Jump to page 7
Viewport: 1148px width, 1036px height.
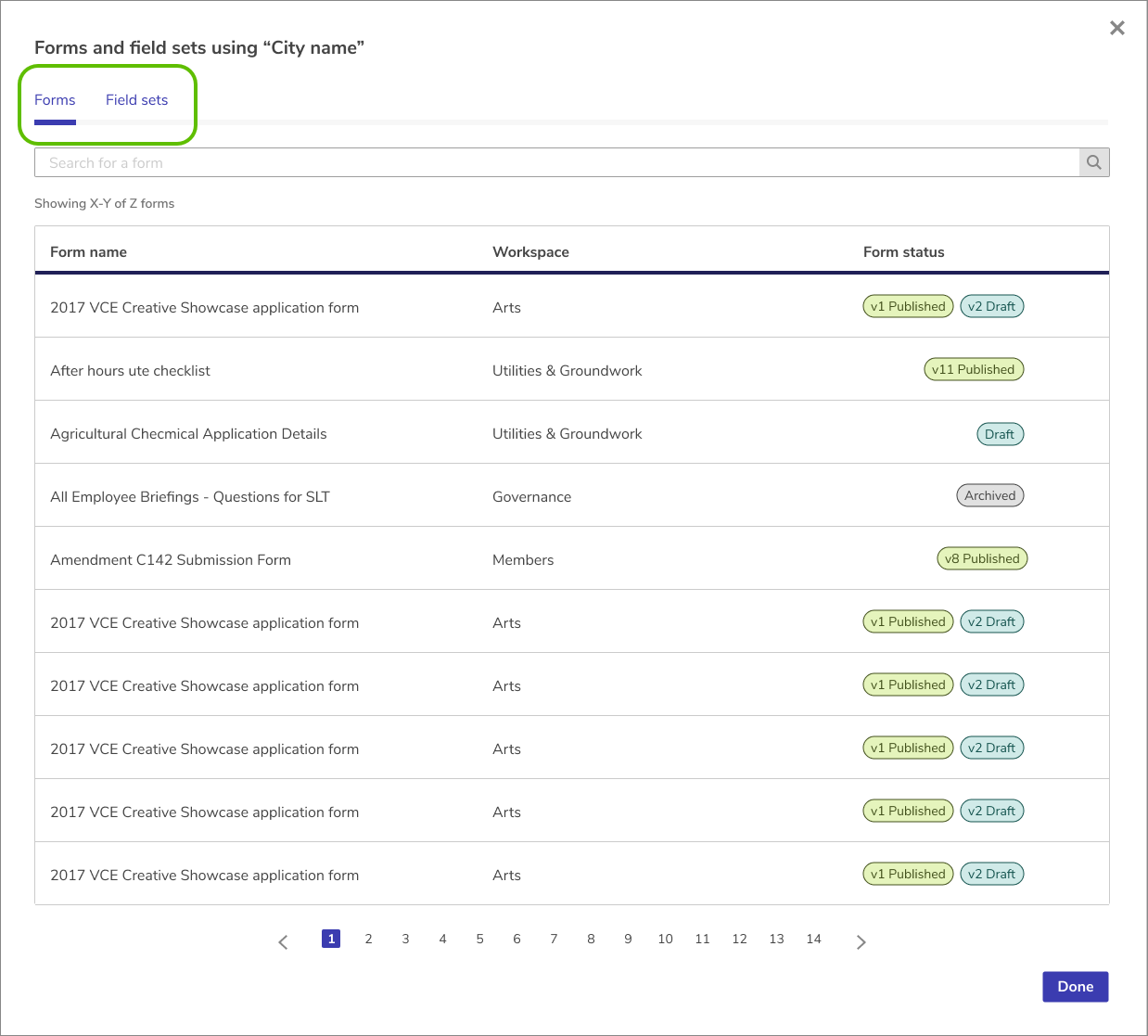click(554, 939)
